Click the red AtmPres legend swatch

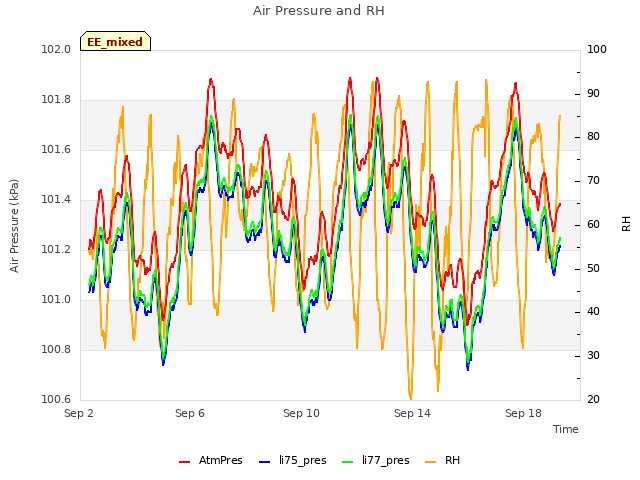pos(184,462)
